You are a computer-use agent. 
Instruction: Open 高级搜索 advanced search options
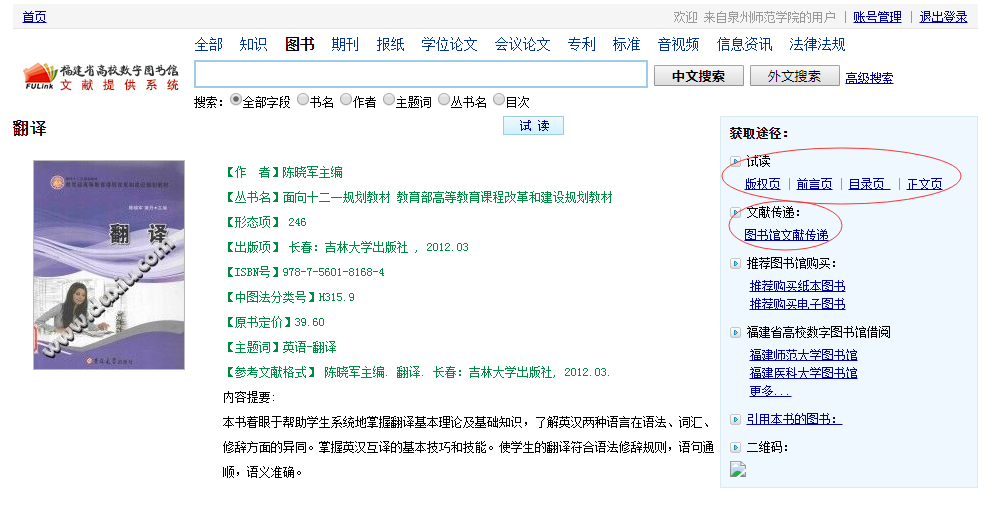pos(869,78)
